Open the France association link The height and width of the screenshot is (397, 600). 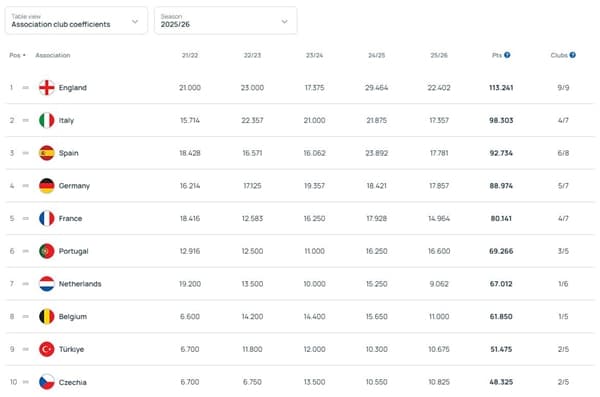tap(70, 219)
